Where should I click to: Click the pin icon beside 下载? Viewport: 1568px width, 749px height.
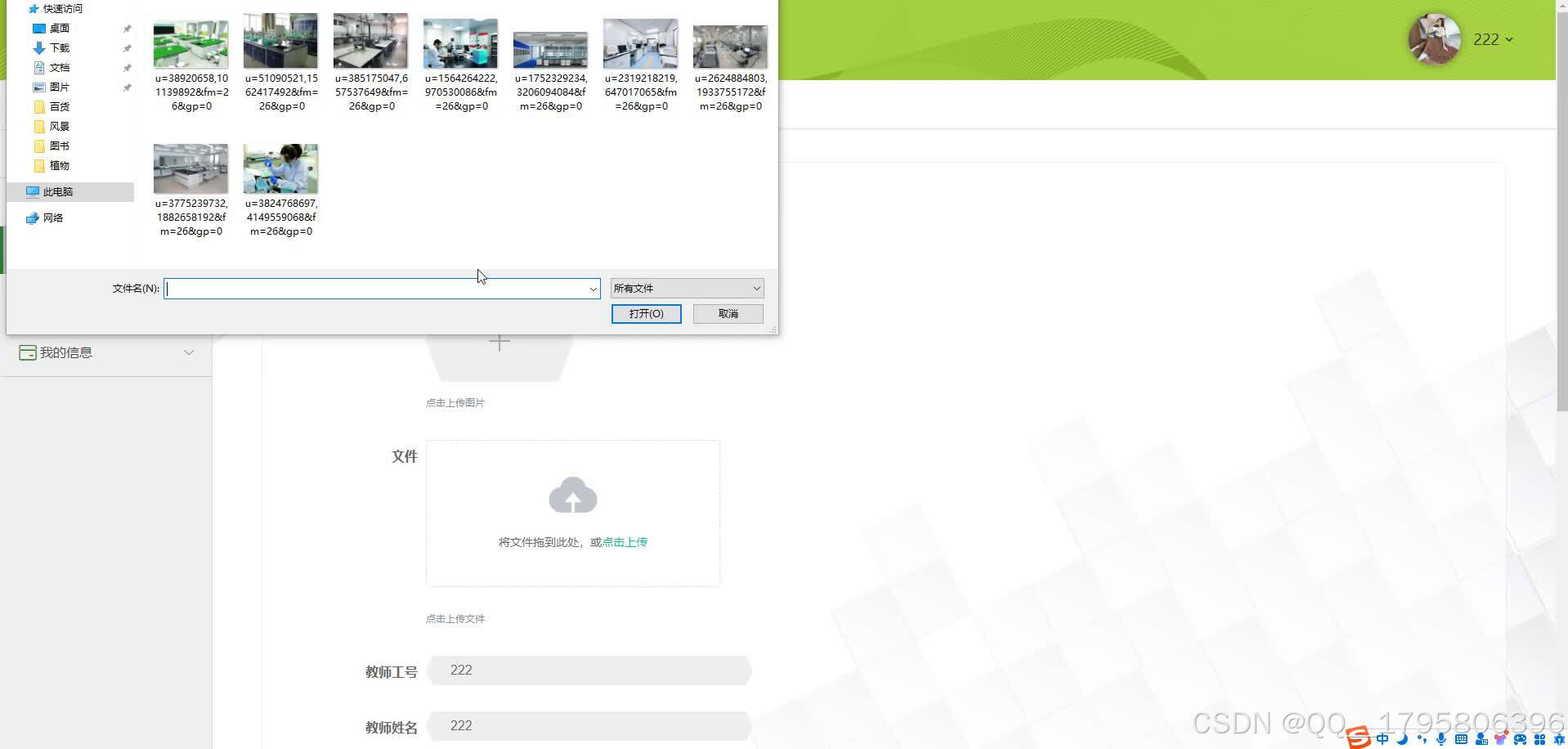click(x=127, y=48)
